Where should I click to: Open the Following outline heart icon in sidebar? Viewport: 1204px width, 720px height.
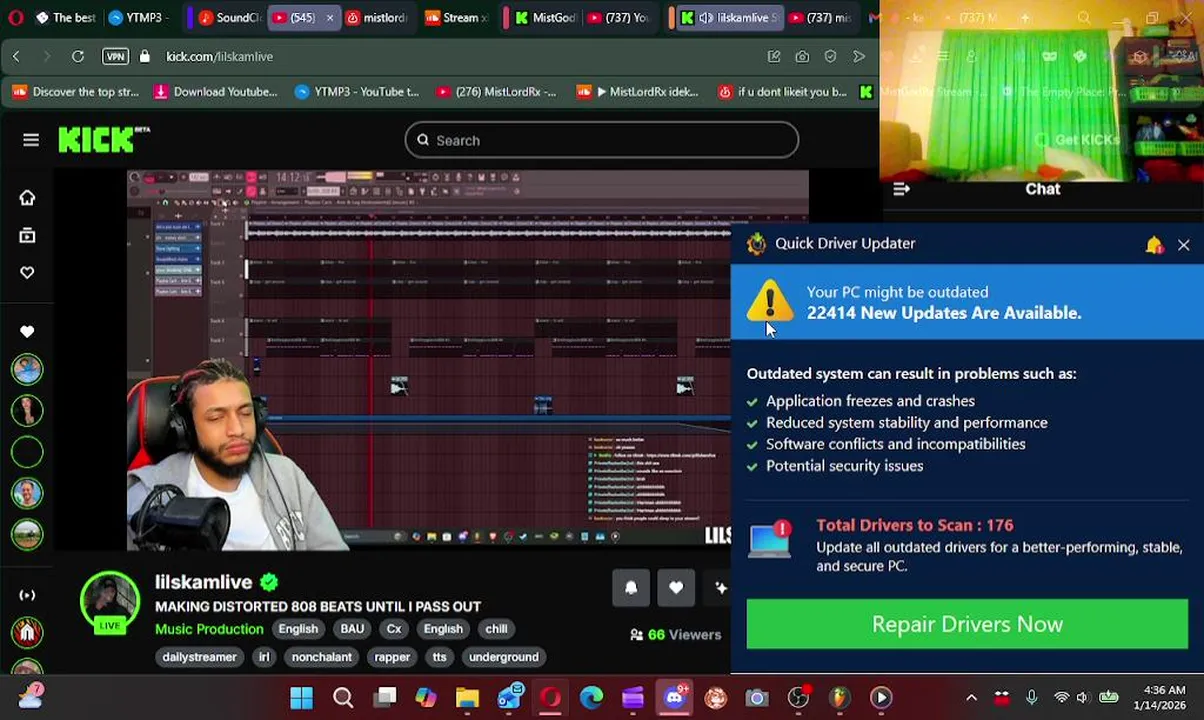[27, 272]
